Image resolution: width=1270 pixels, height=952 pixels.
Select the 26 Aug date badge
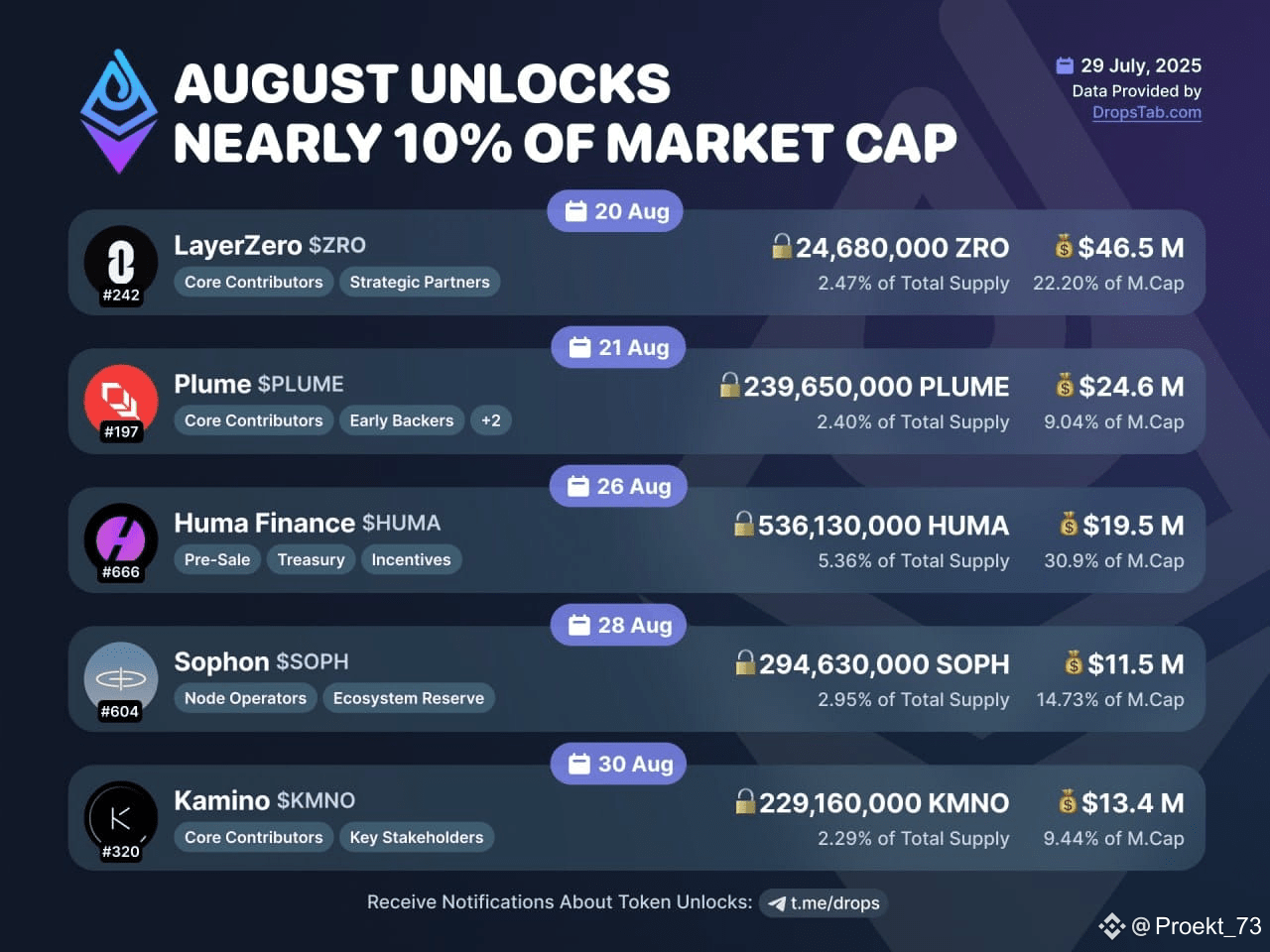pos(618,486)
